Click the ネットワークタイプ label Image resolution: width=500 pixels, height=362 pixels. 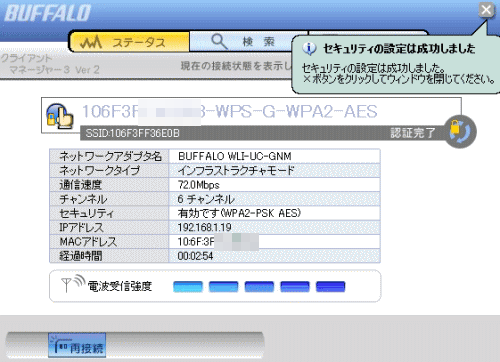click(x=99, y=170)
